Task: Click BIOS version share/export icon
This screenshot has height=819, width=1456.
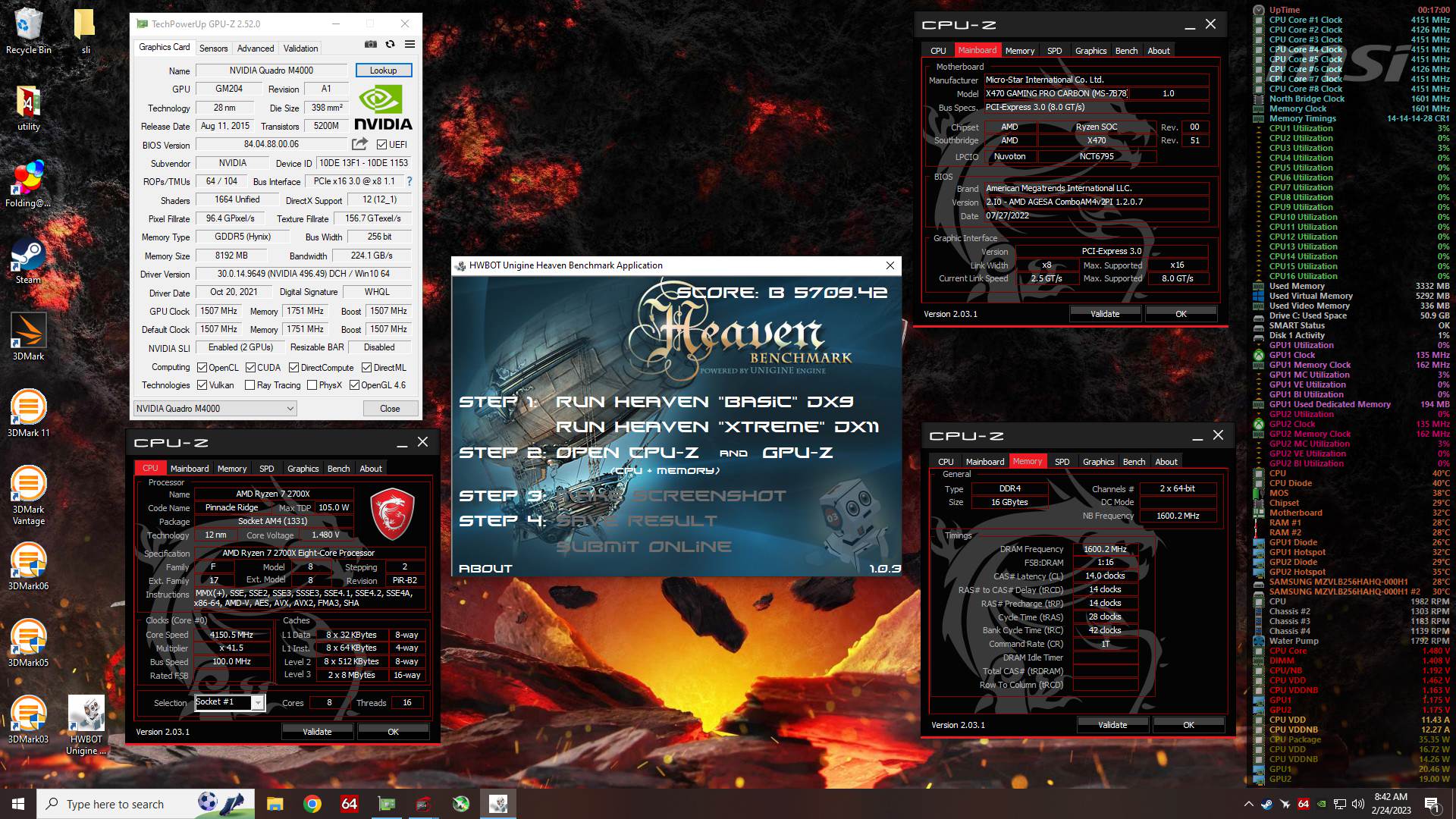Action: 359,144
